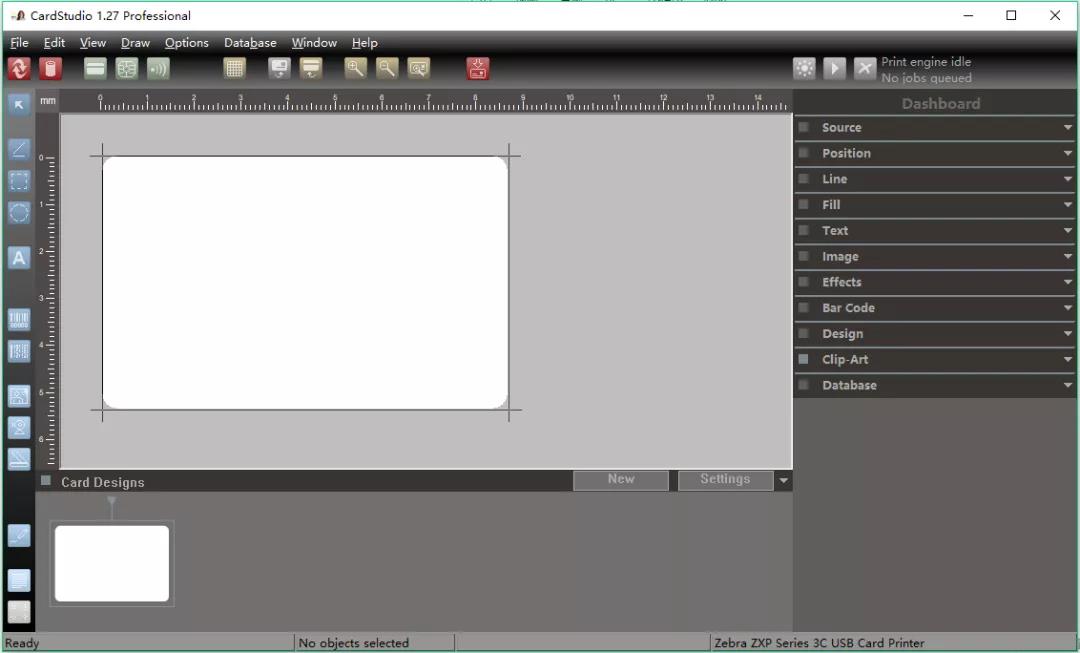The image size is (1080, 653).
Task: Expand the Design section arrow
Action: 1068,333
